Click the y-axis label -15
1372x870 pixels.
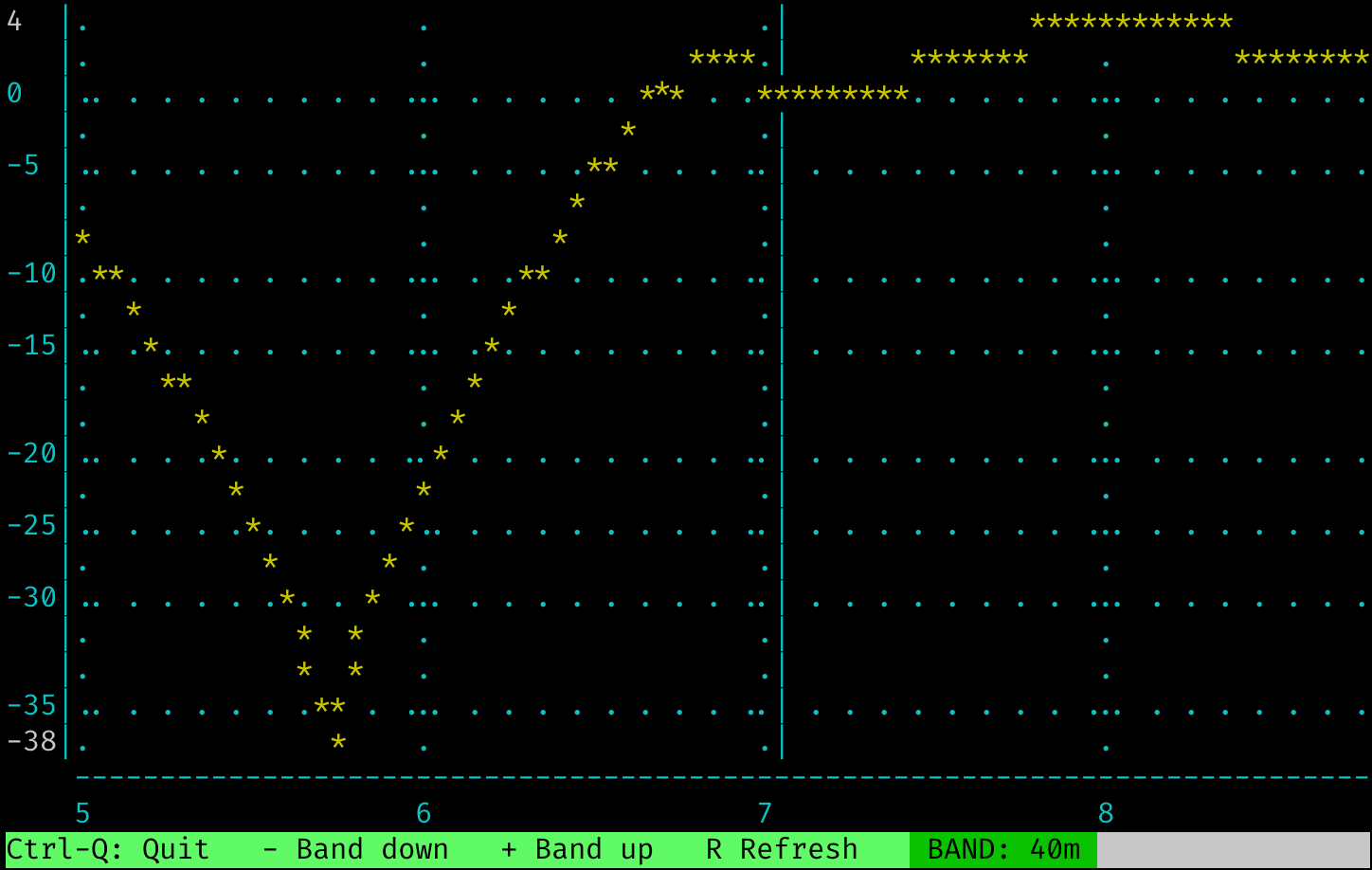click(x=31, y=345)
